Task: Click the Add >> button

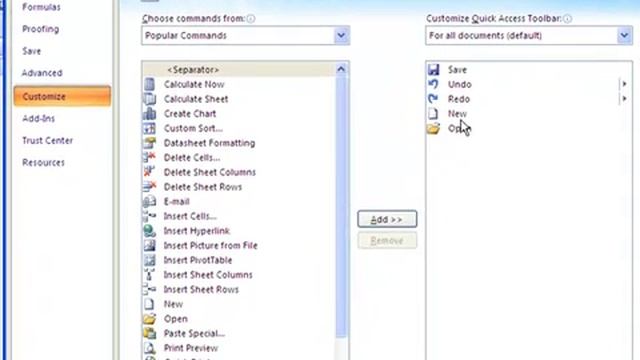Action: click(x=387, y=219)
